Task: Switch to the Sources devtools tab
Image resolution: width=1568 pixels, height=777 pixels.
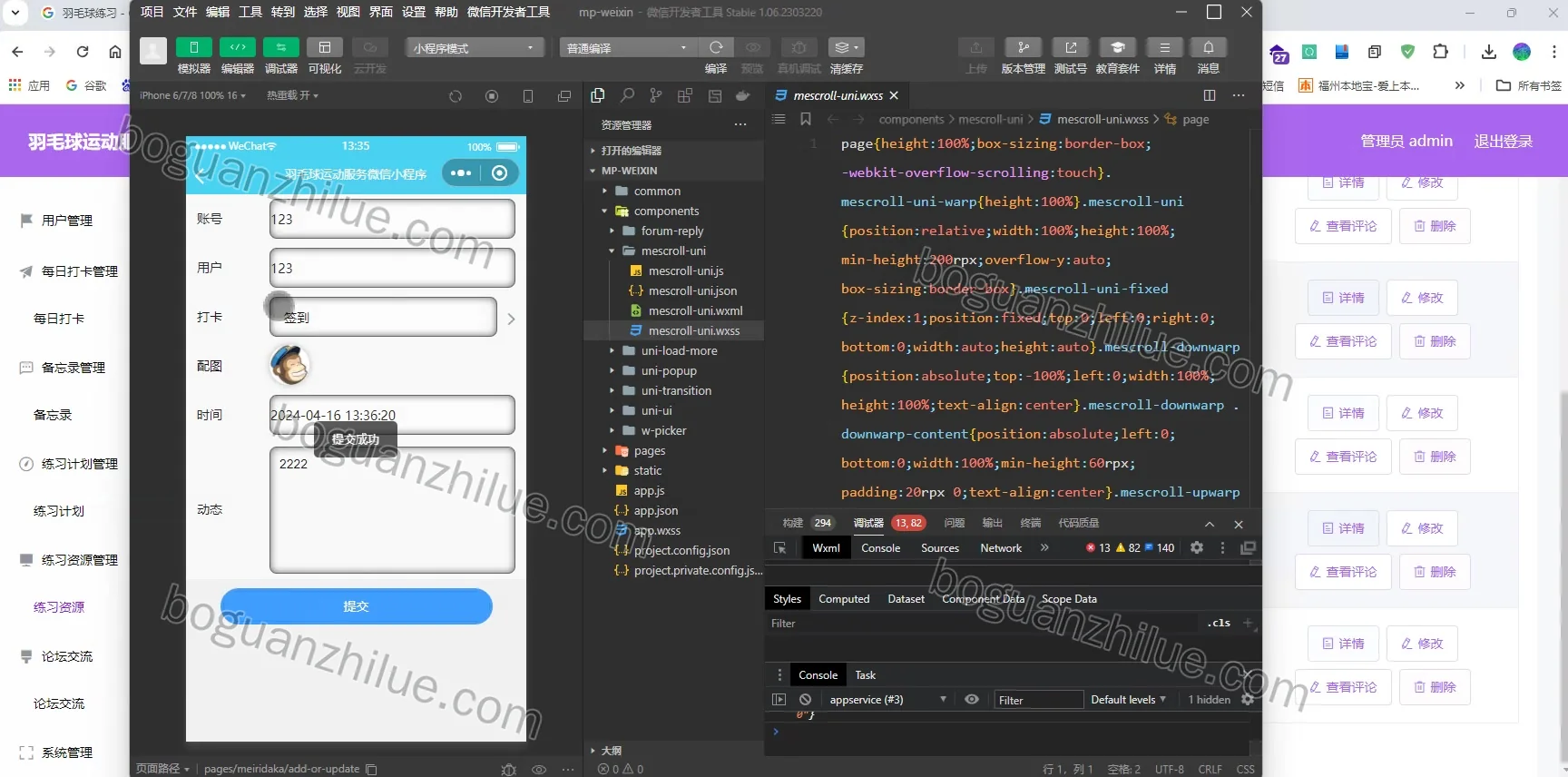Action: (x=939, y=547)
